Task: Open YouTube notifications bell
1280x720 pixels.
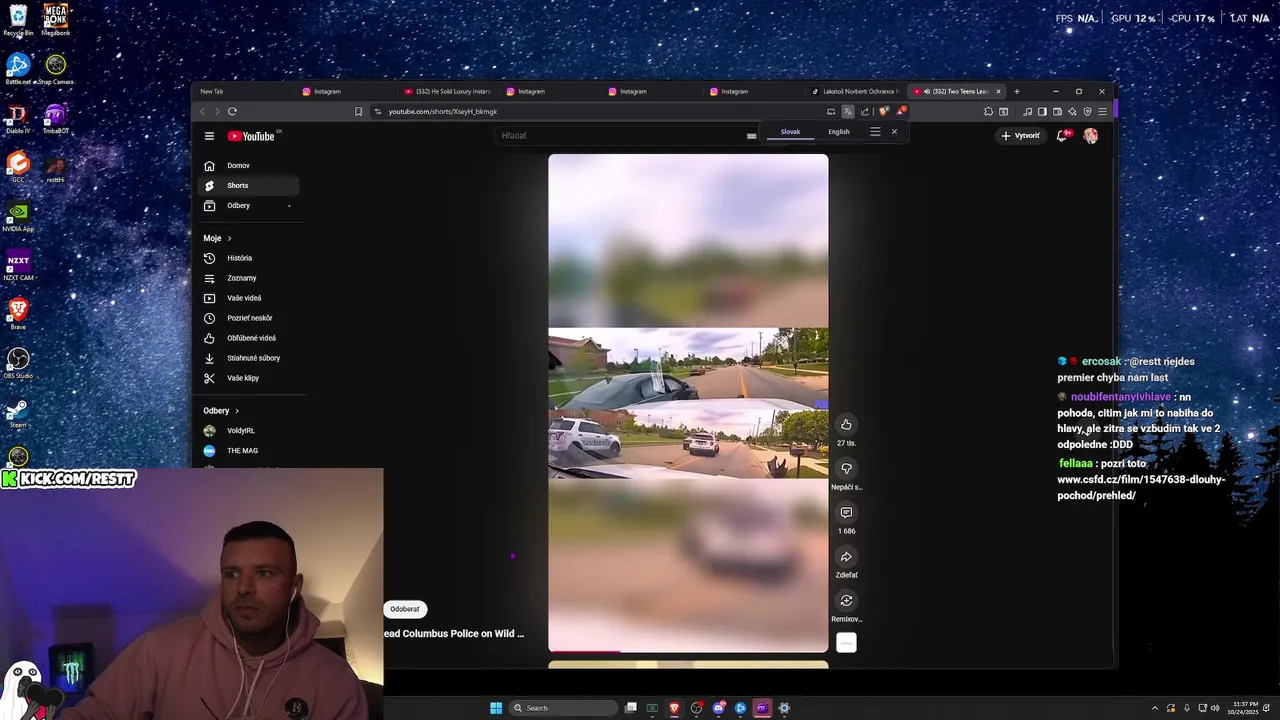Action: pyautogui.click(x=1062, y=136)
